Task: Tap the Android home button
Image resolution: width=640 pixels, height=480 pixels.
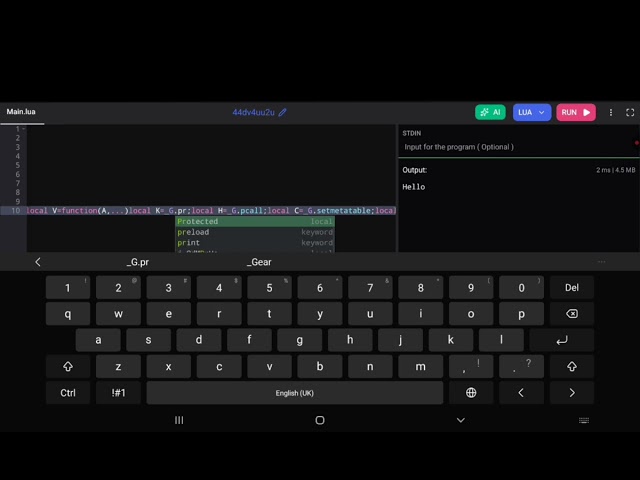Action: coord(320,420)
